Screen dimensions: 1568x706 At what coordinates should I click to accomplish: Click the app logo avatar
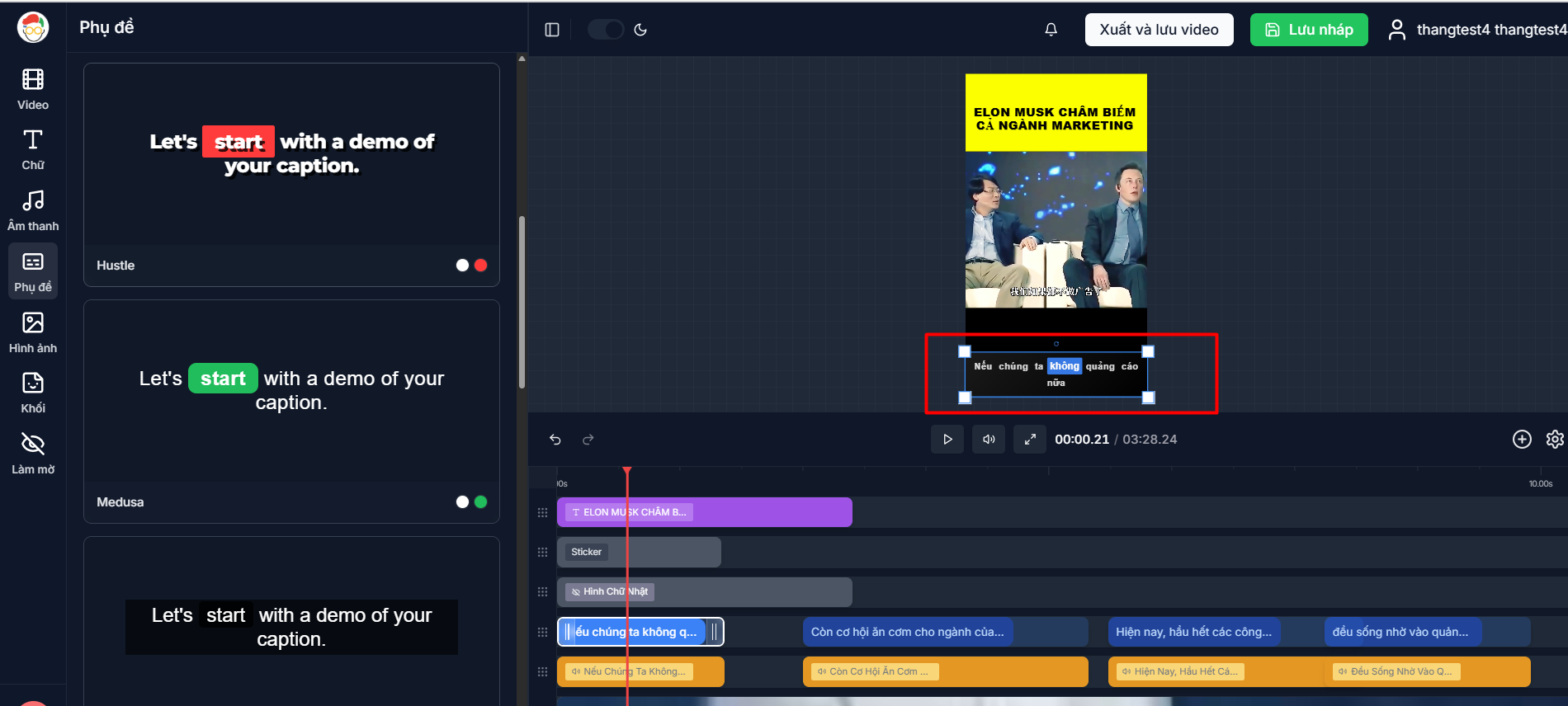tap(33, 27)
